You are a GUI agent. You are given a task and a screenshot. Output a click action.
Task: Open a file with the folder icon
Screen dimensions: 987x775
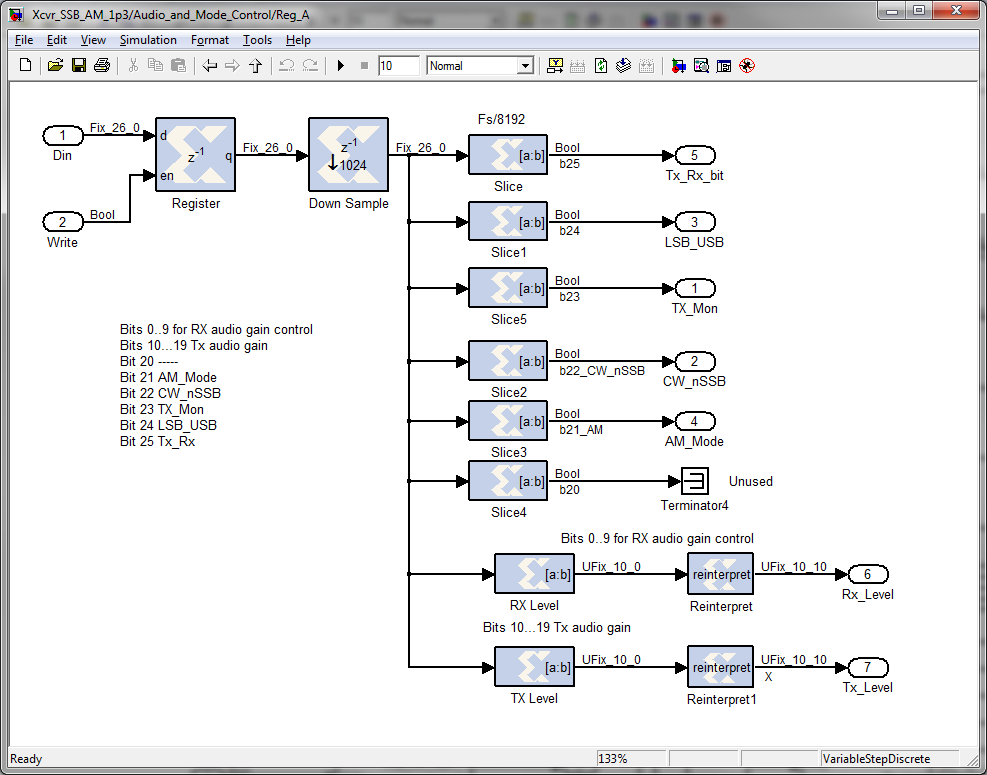tap(55, 65)
